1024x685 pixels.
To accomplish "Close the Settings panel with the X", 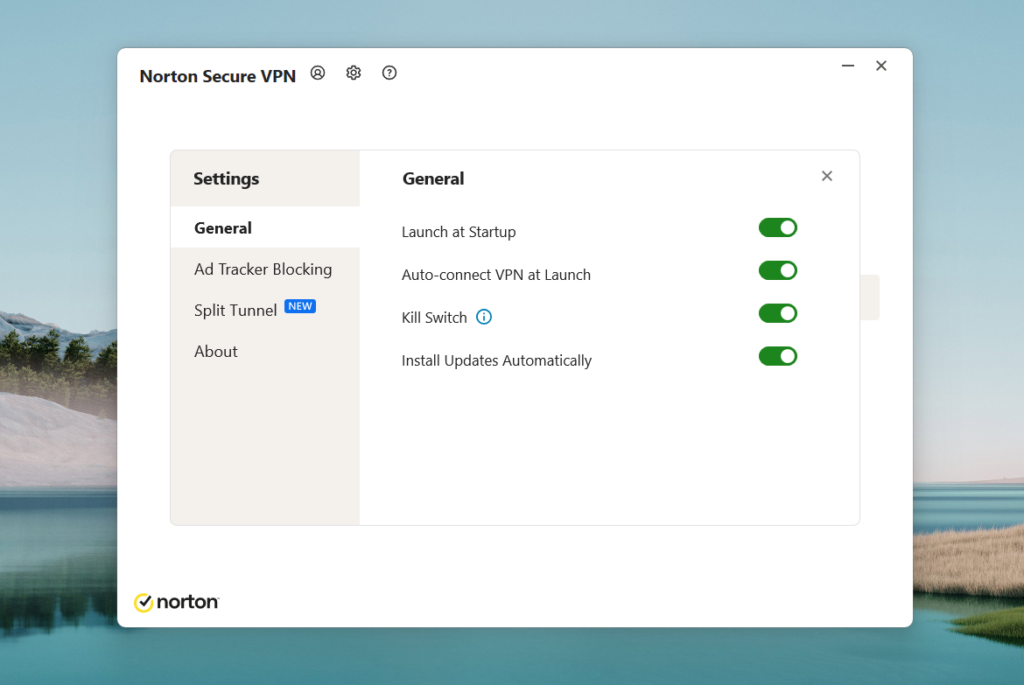I will point(827,175).
